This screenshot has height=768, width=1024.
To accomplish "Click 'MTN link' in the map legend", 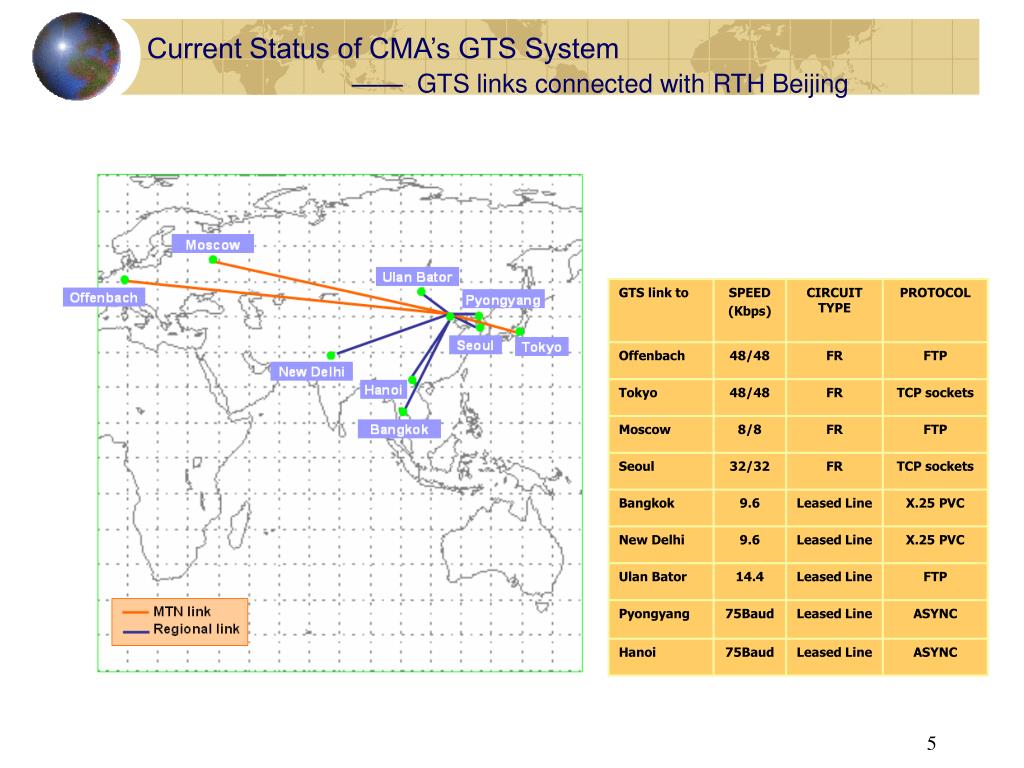I will click(182, 612).
